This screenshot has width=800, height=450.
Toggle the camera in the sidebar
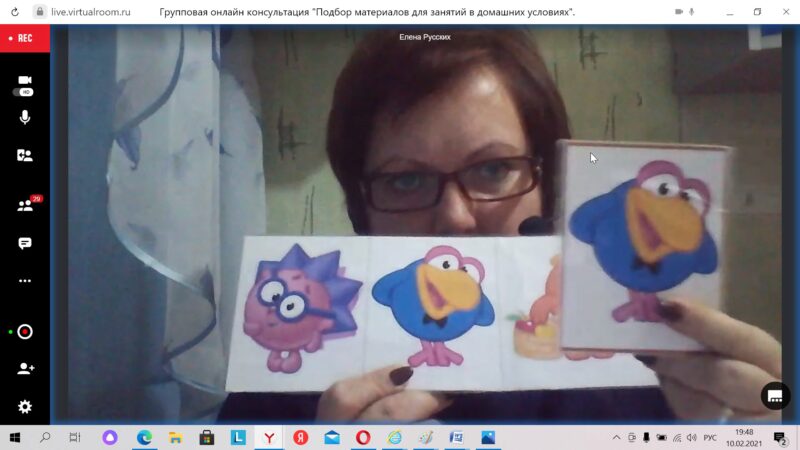coord(25,80)
